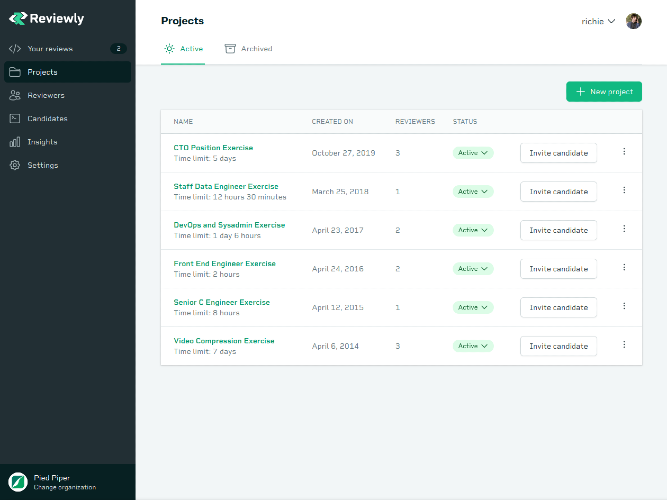Click the reviews count badge showing 2
This screenshot has height=500, width=667.
tap(118, 49)
